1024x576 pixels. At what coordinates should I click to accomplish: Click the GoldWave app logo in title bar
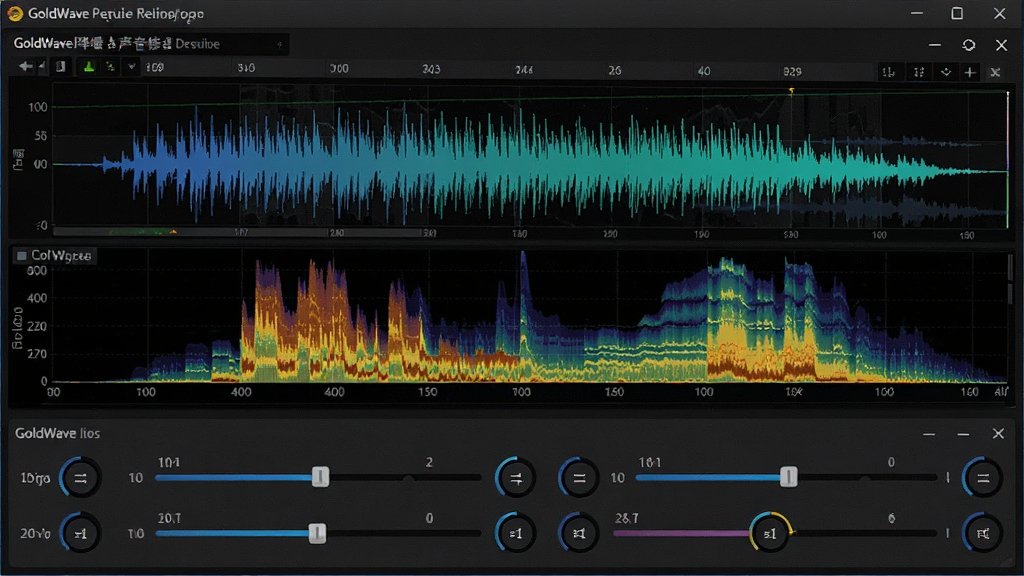[14, 13]
